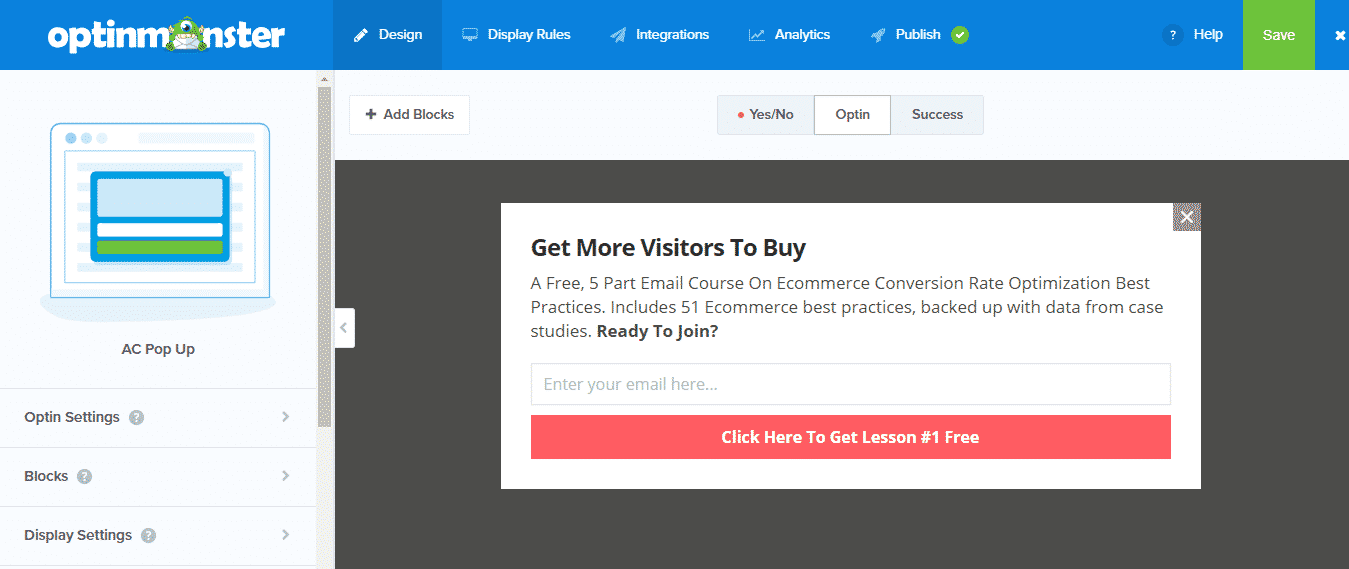Switch to the Success view
The image size is (1349, 569).
click(937, 115)
